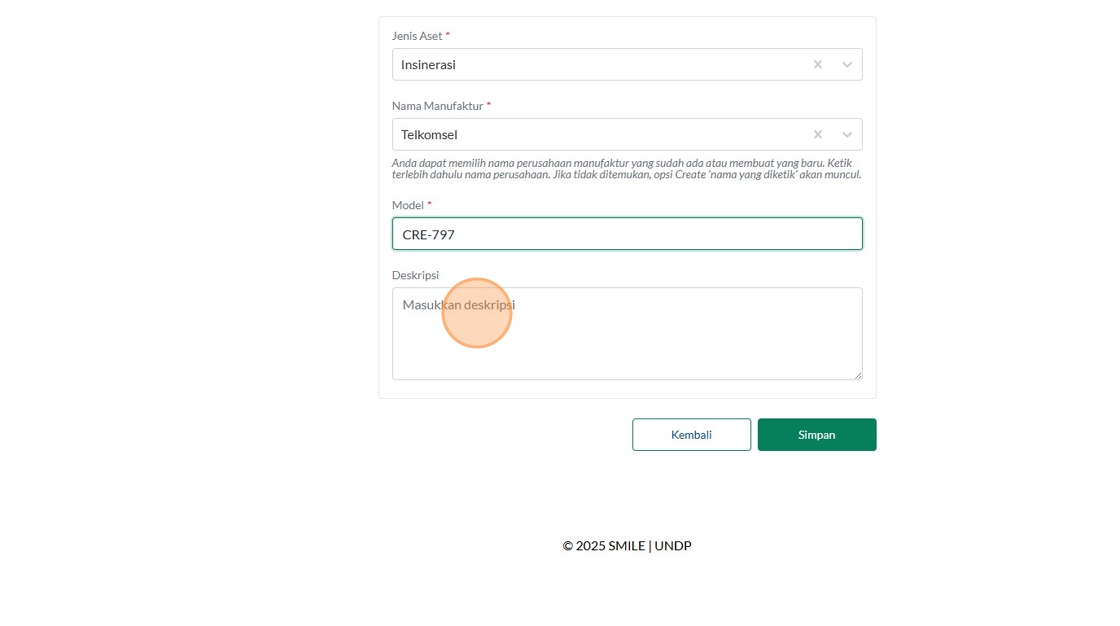Viewport: 1120px width, 626px height.
Task: Click the Jenis Aset field label
Action: [416, 36]
